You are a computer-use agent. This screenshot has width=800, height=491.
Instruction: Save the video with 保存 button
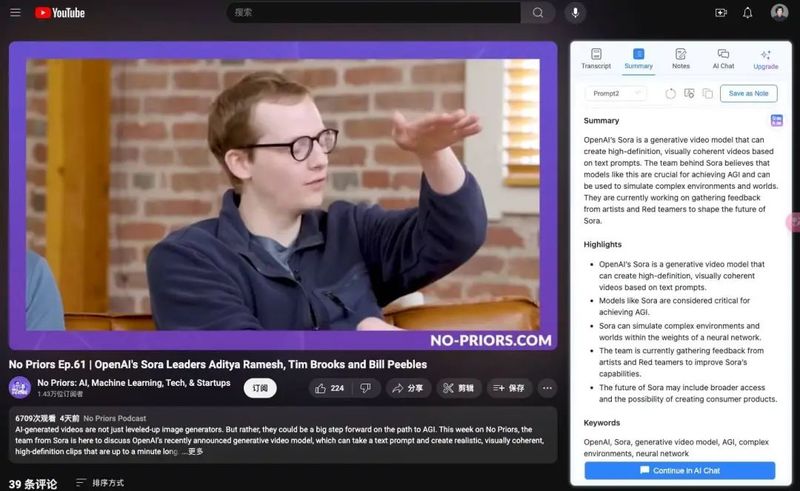point(509,388)
